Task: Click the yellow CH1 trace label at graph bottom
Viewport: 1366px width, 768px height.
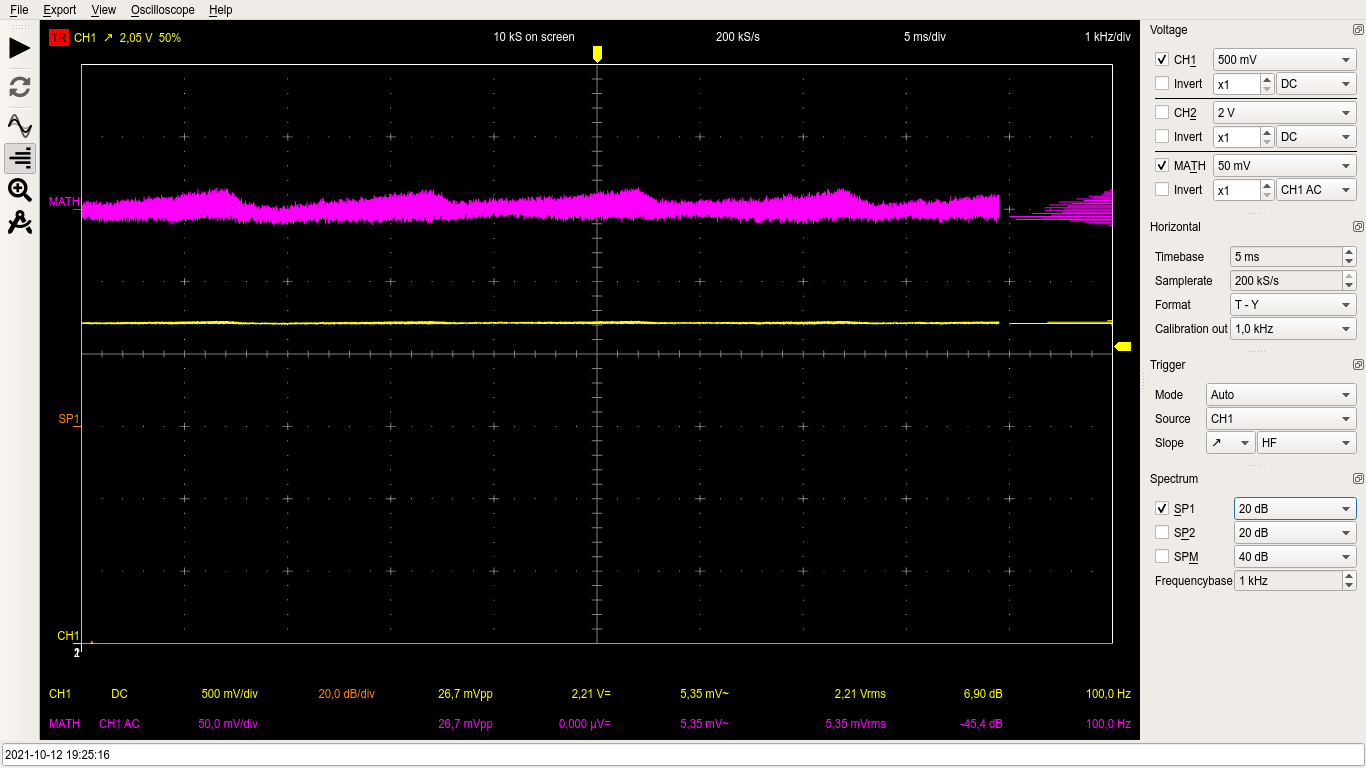Action: click(68, 636)
